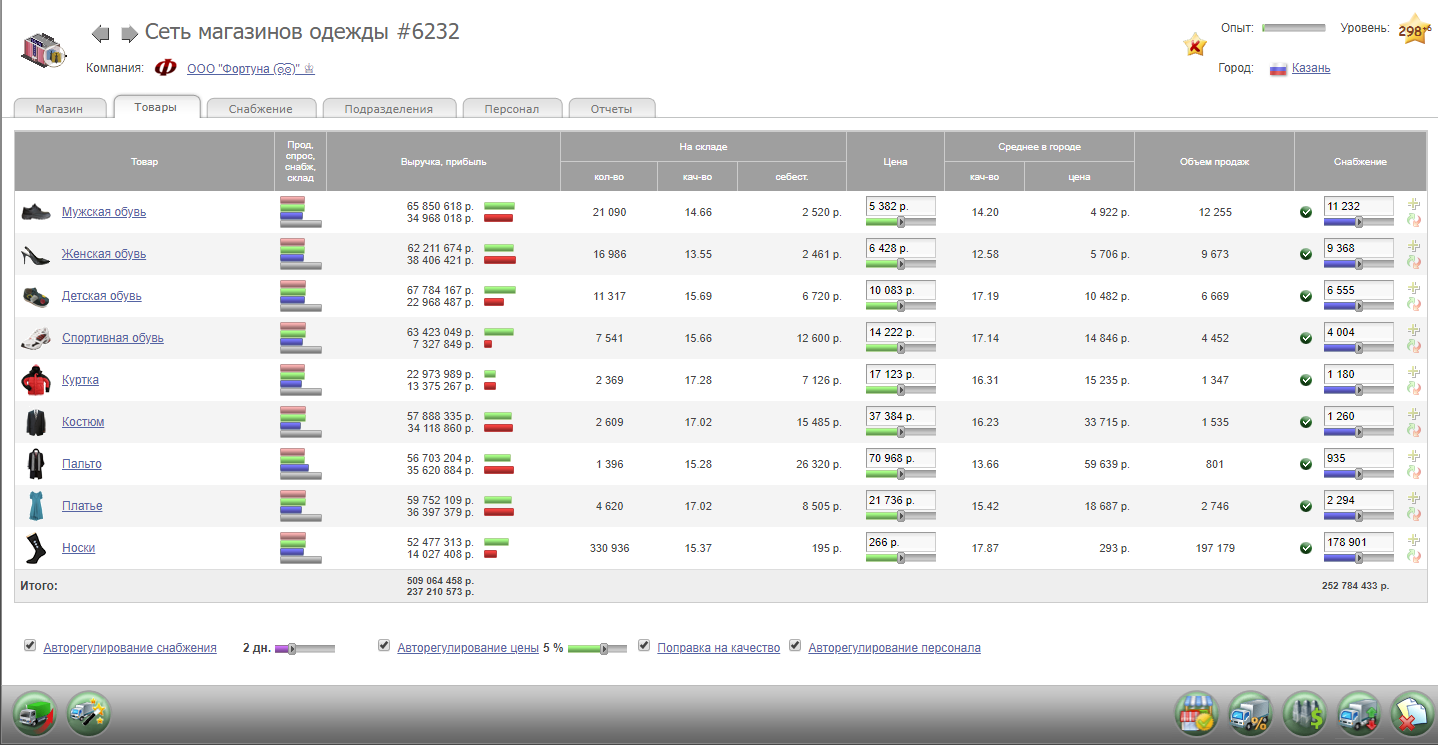Open the Спортивная обувь product link
Viewport: 1438px width, 745px height.
[x=112, y=338]
